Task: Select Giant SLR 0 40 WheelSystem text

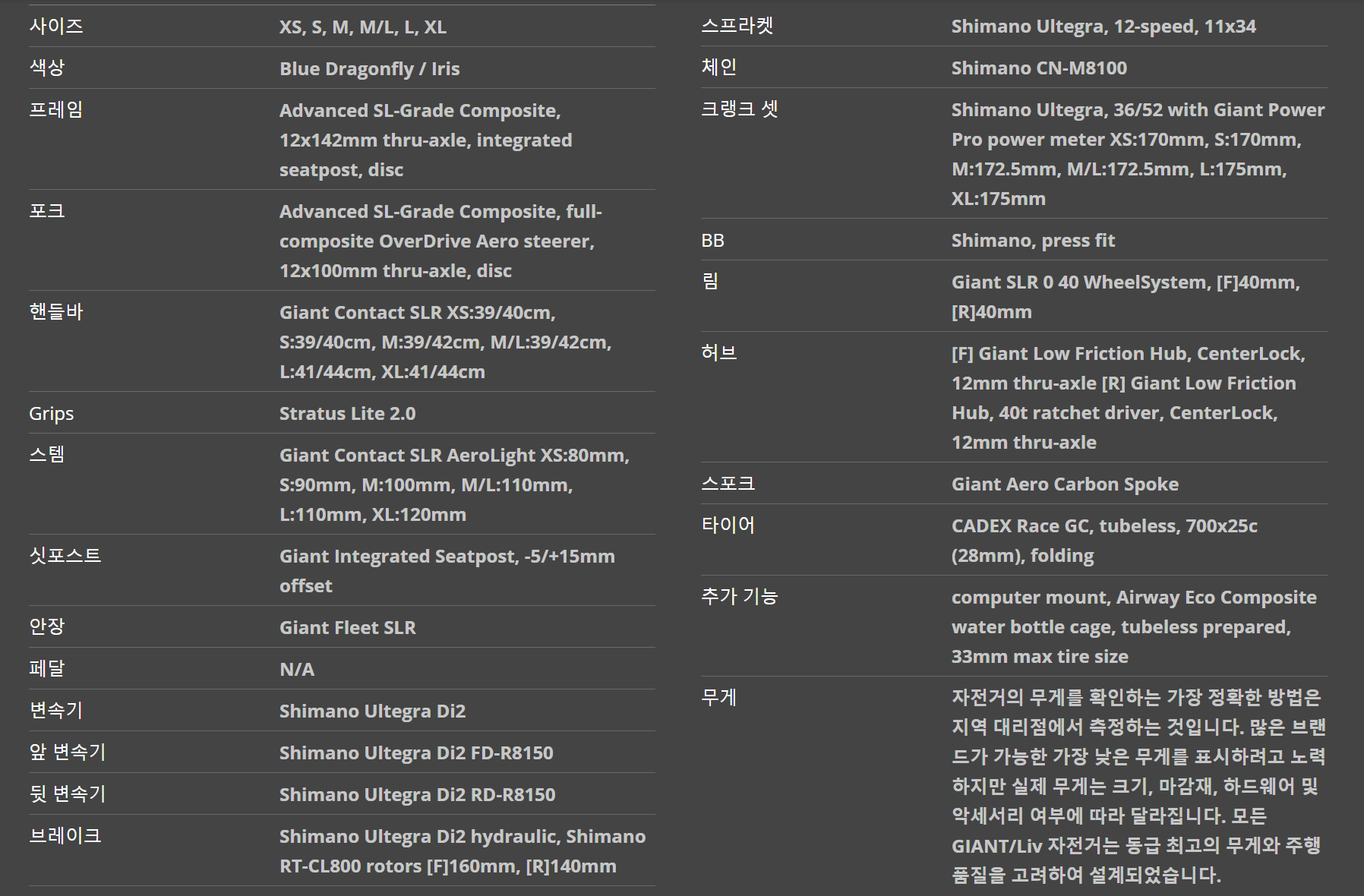Action: click(x=1126, y=297)
